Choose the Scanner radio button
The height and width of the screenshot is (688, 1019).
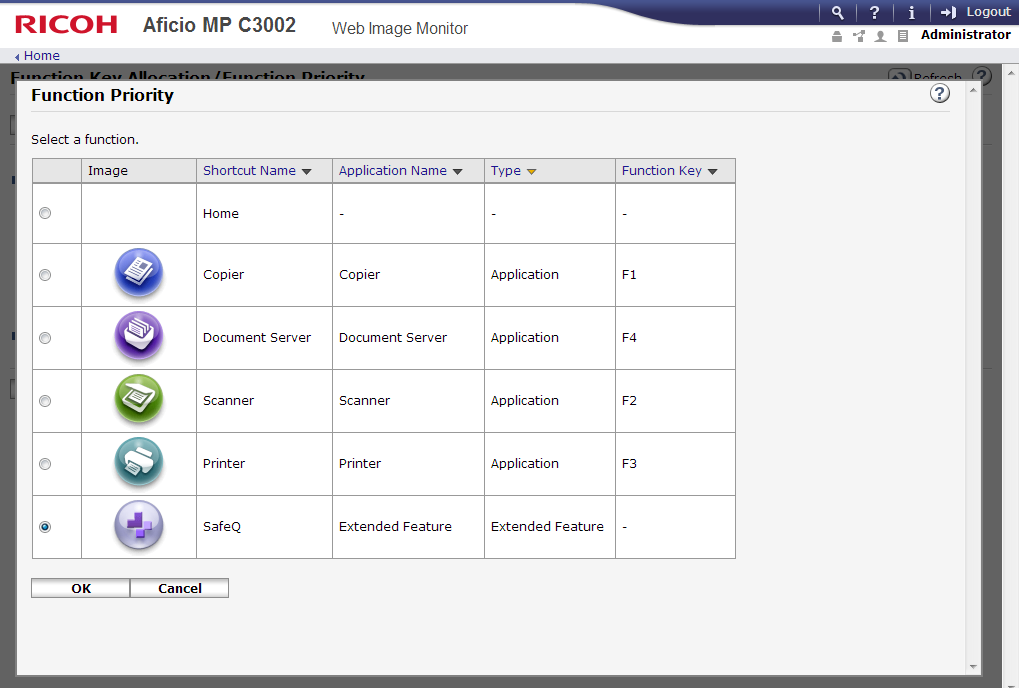pos(45,401)
